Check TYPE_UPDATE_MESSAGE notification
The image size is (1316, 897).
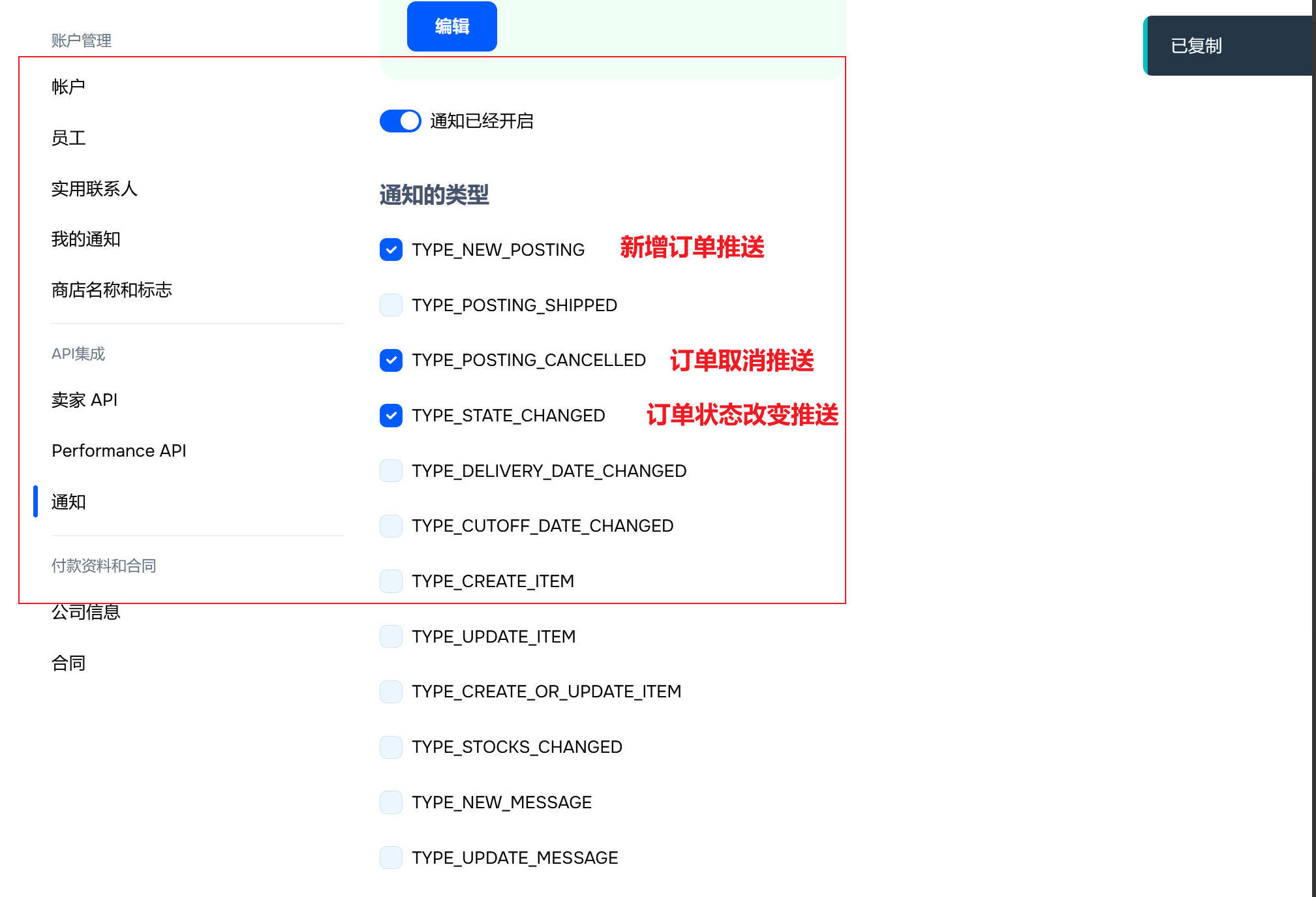click(390, 858)
